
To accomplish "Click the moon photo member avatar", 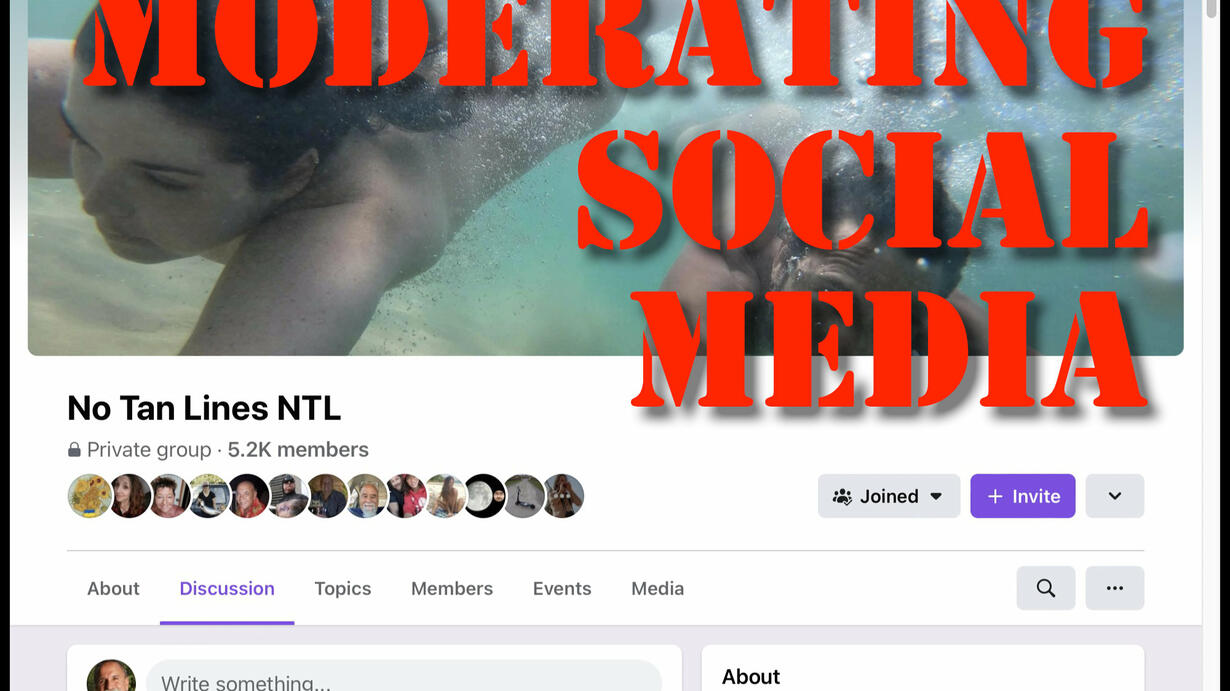I will tap(484, 496).
